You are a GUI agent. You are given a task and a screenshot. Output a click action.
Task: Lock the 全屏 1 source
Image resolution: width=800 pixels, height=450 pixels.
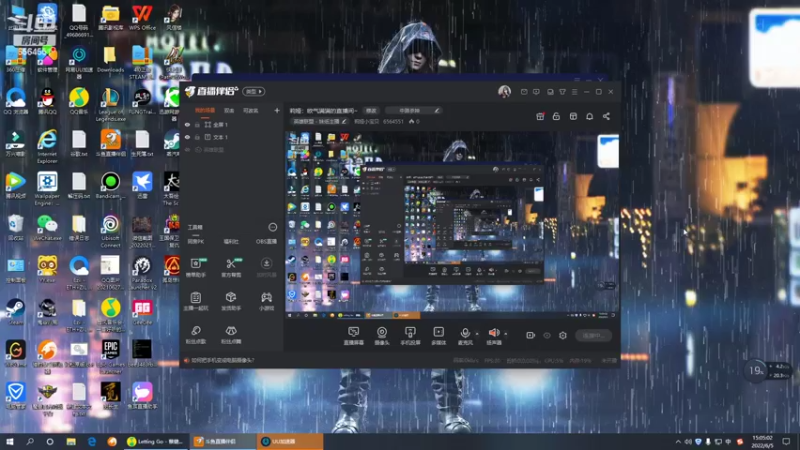[197, 124]
